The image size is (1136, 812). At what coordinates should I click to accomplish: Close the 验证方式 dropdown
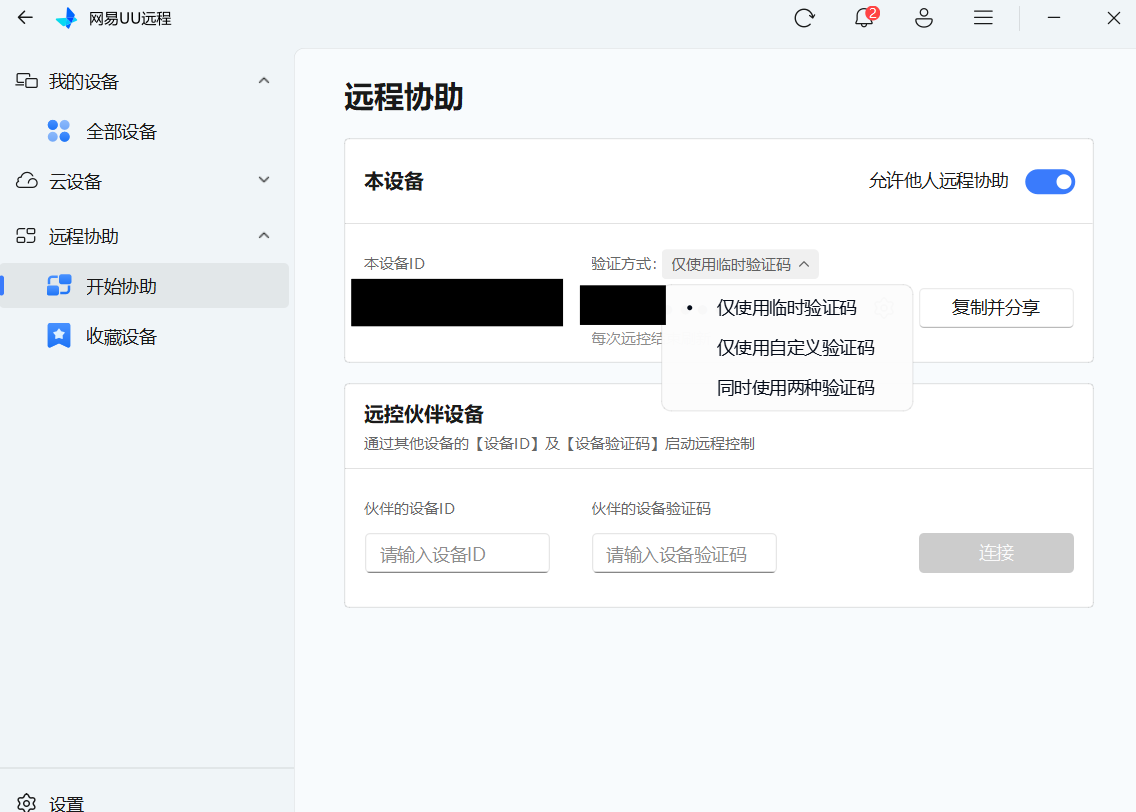740,264
